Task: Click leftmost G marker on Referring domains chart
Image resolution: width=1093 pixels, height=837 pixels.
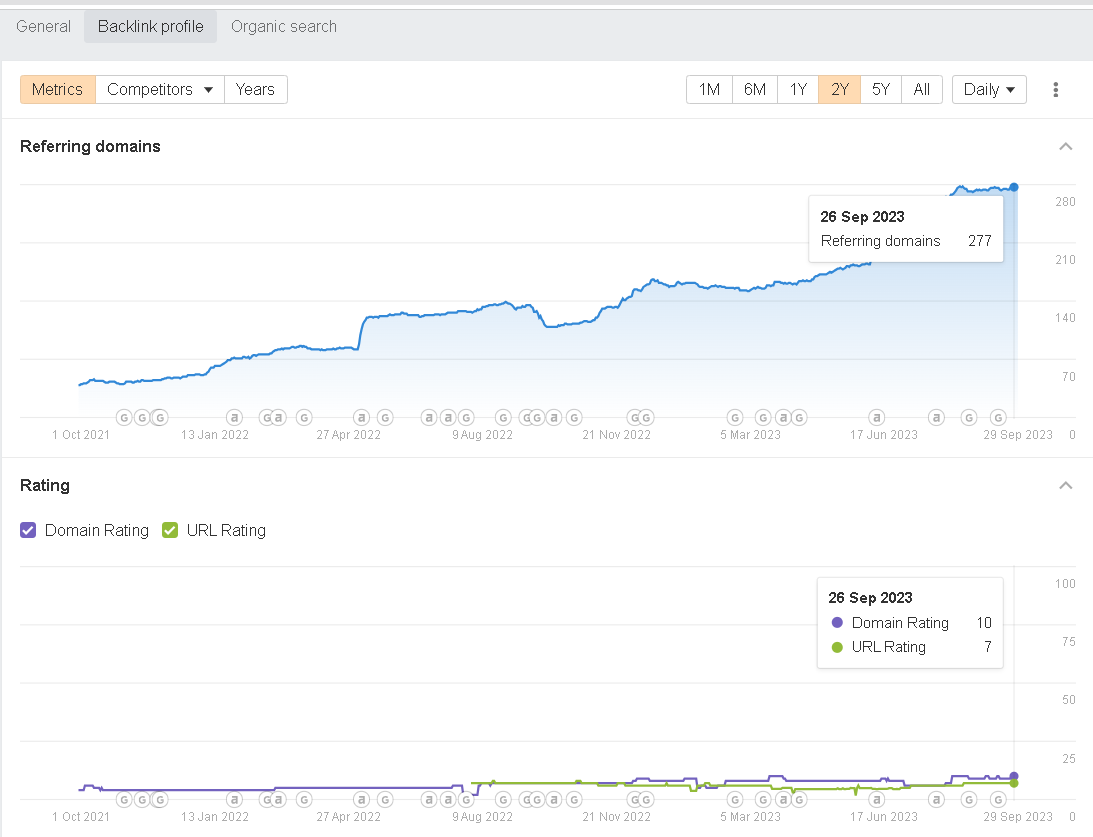Action: point(124,417)
